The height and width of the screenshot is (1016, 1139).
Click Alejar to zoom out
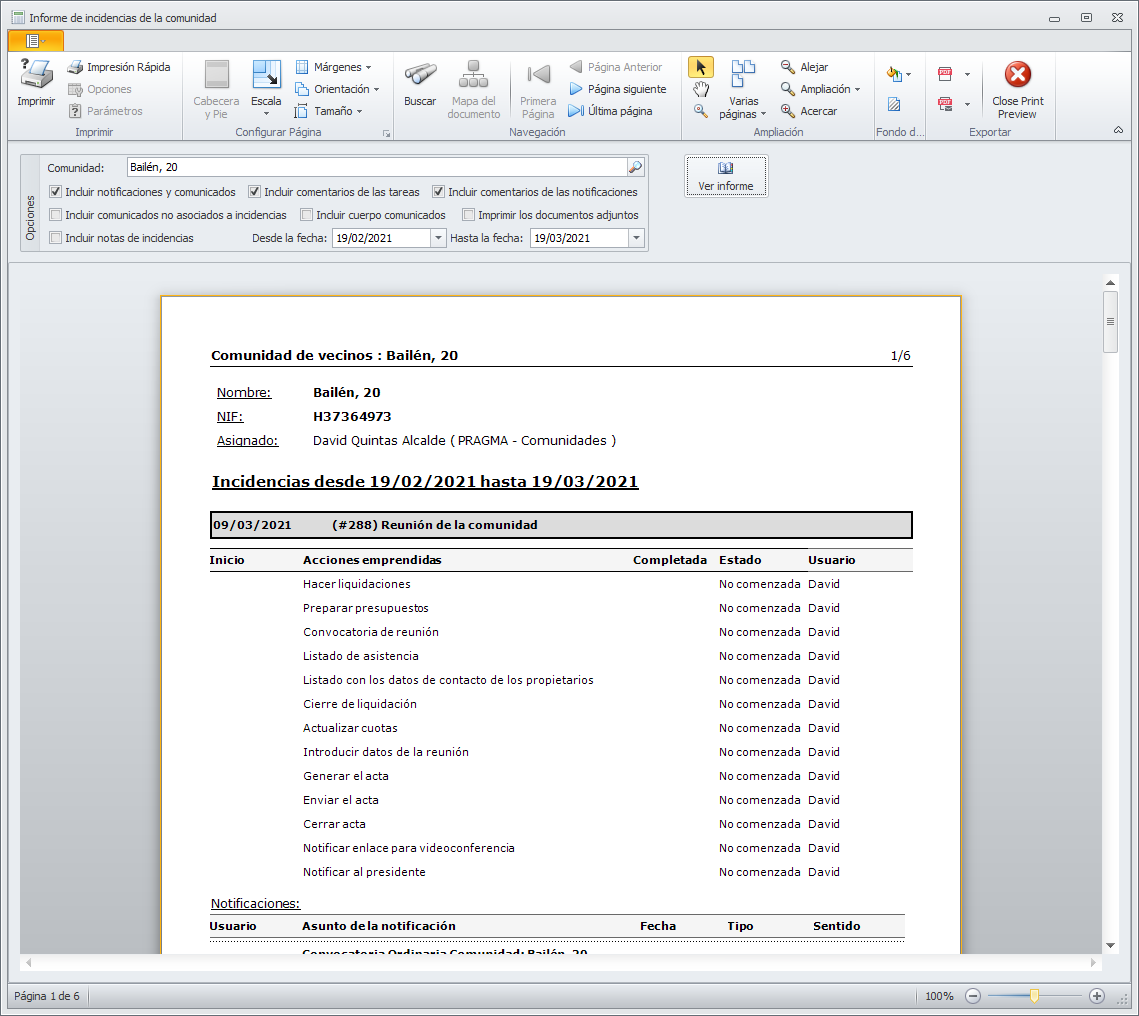click(804, 67)
